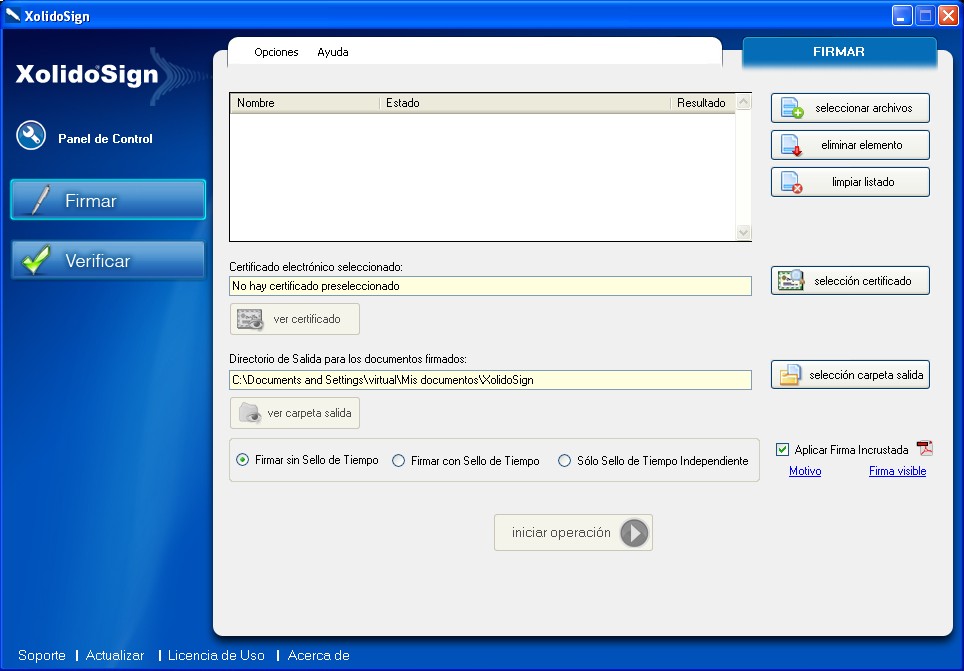The image size is (964, 671).
Task: Sort file list by Nombre column
Action: (x=305, y=103)
